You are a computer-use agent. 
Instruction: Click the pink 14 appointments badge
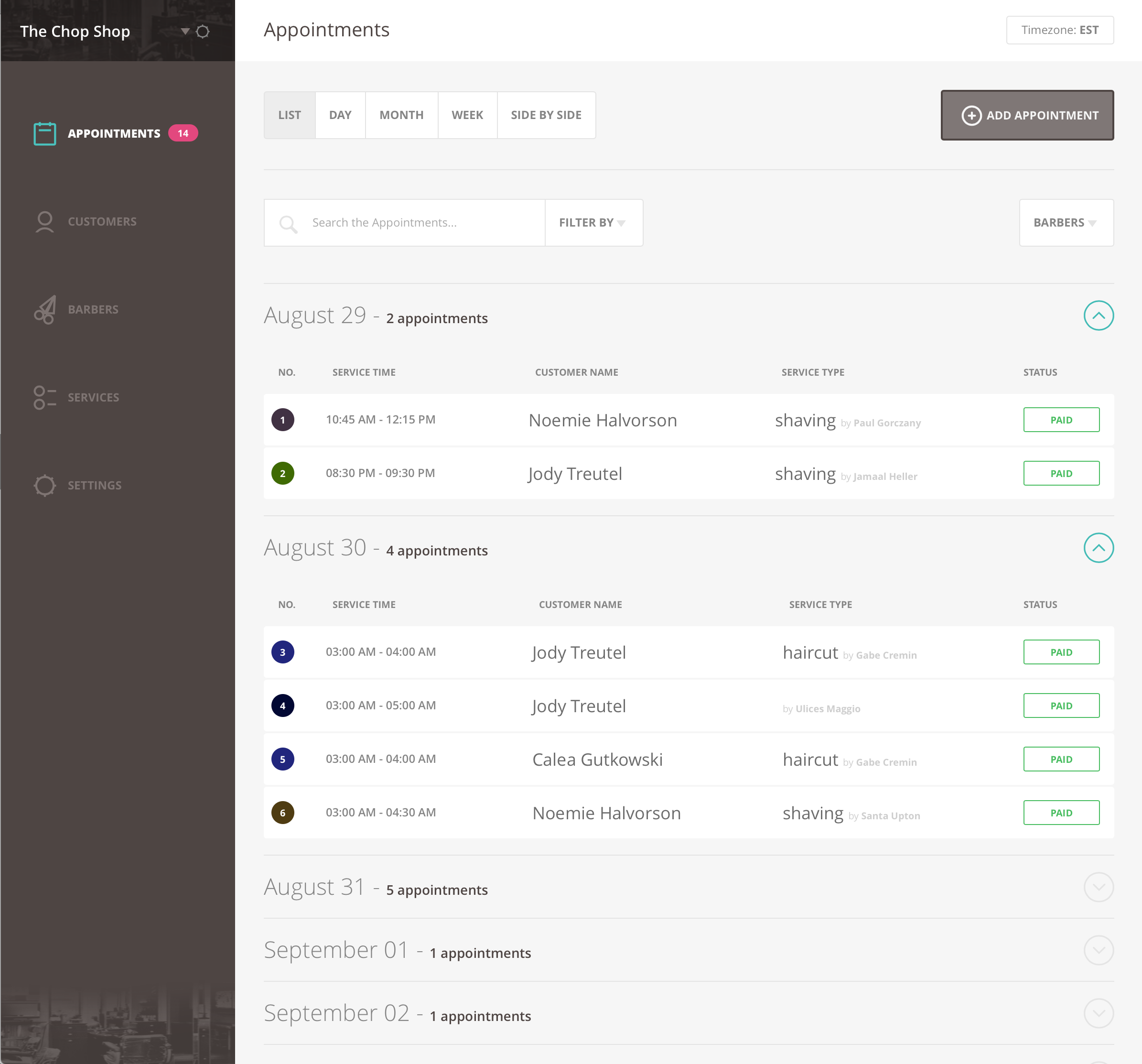(183, 133)
